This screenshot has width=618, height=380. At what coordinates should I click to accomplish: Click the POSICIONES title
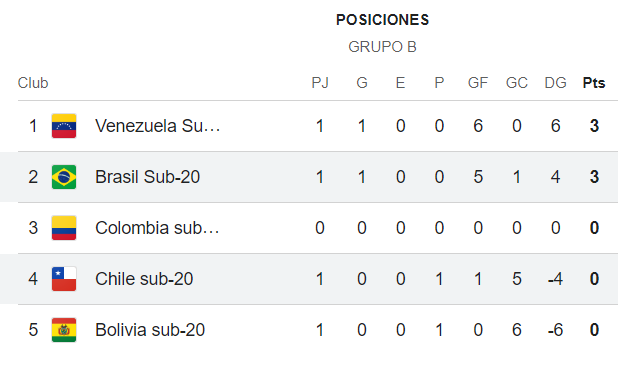382,20
